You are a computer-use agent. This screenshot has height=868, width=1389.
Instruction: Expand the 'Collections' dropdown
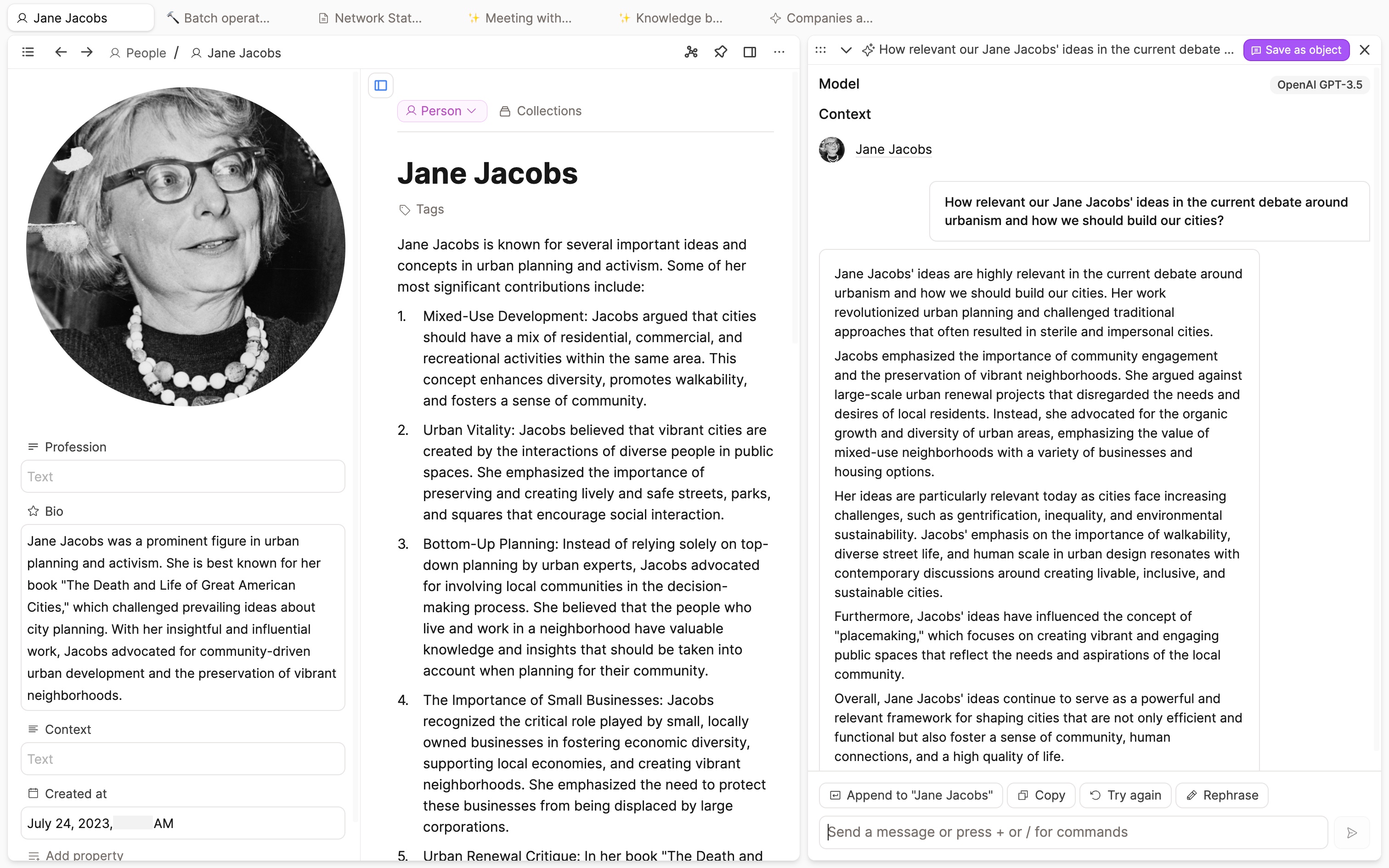click(541, 111)
